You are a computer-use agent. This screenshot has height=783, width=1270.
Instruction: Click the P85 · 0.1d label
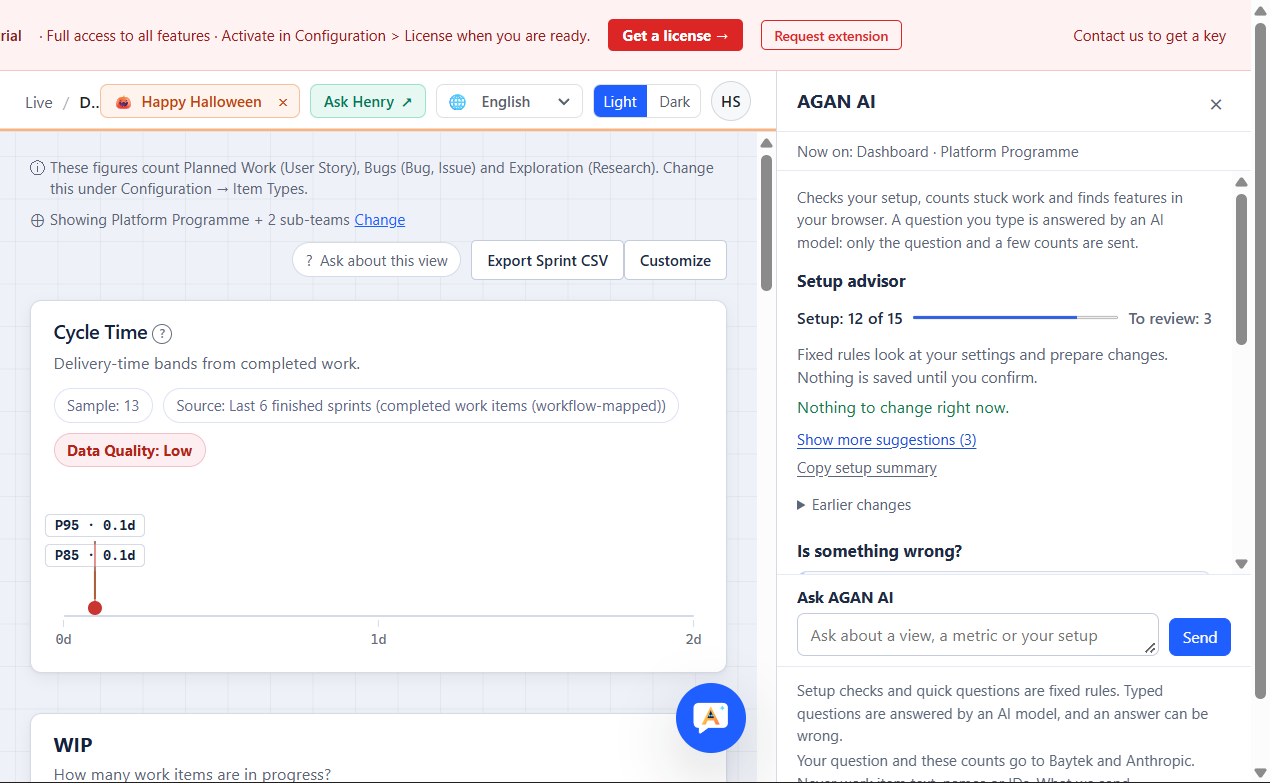click(95, 555)
